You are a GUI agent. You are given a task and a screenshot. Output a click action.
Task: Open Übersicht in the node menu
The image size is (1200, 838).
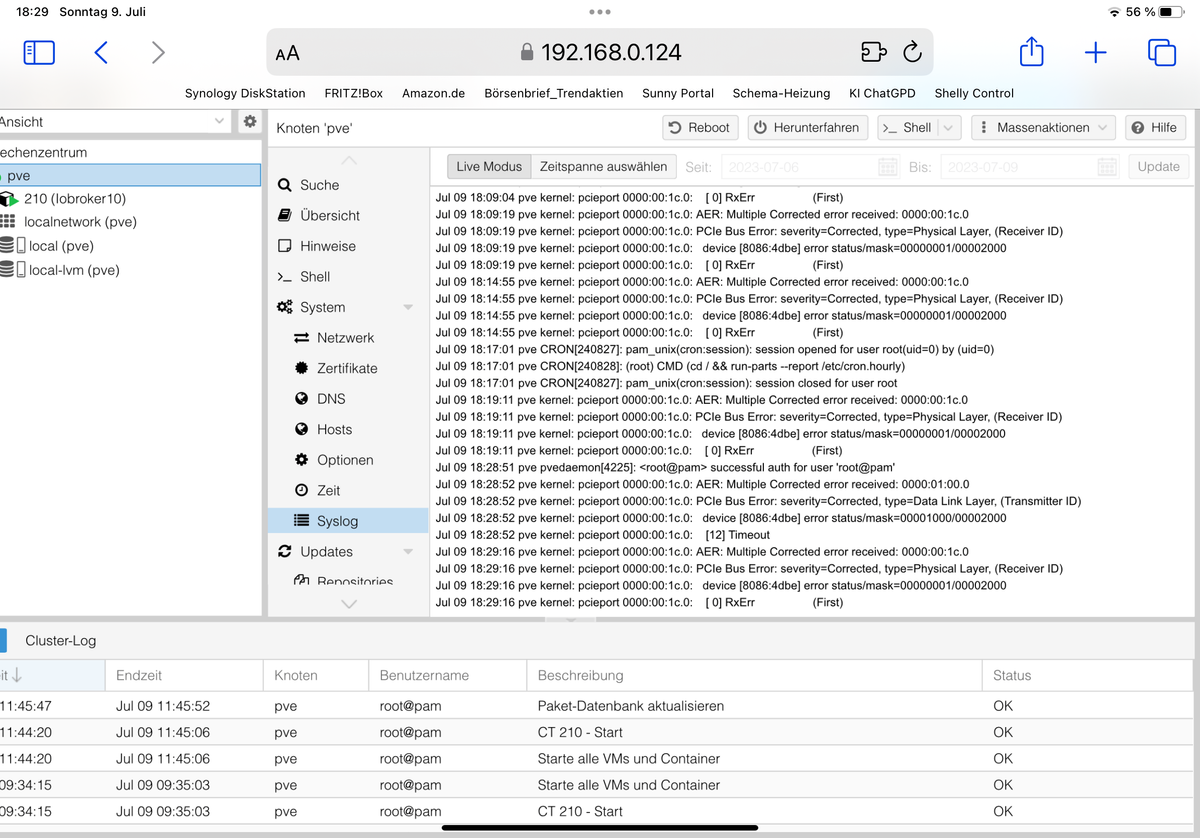[348, 215]
